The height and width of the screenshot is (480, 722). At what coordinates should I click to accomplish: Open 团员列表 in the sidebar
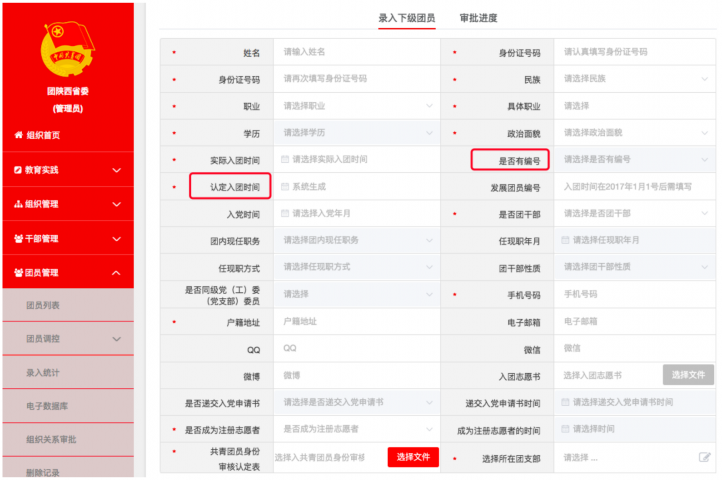43,306
